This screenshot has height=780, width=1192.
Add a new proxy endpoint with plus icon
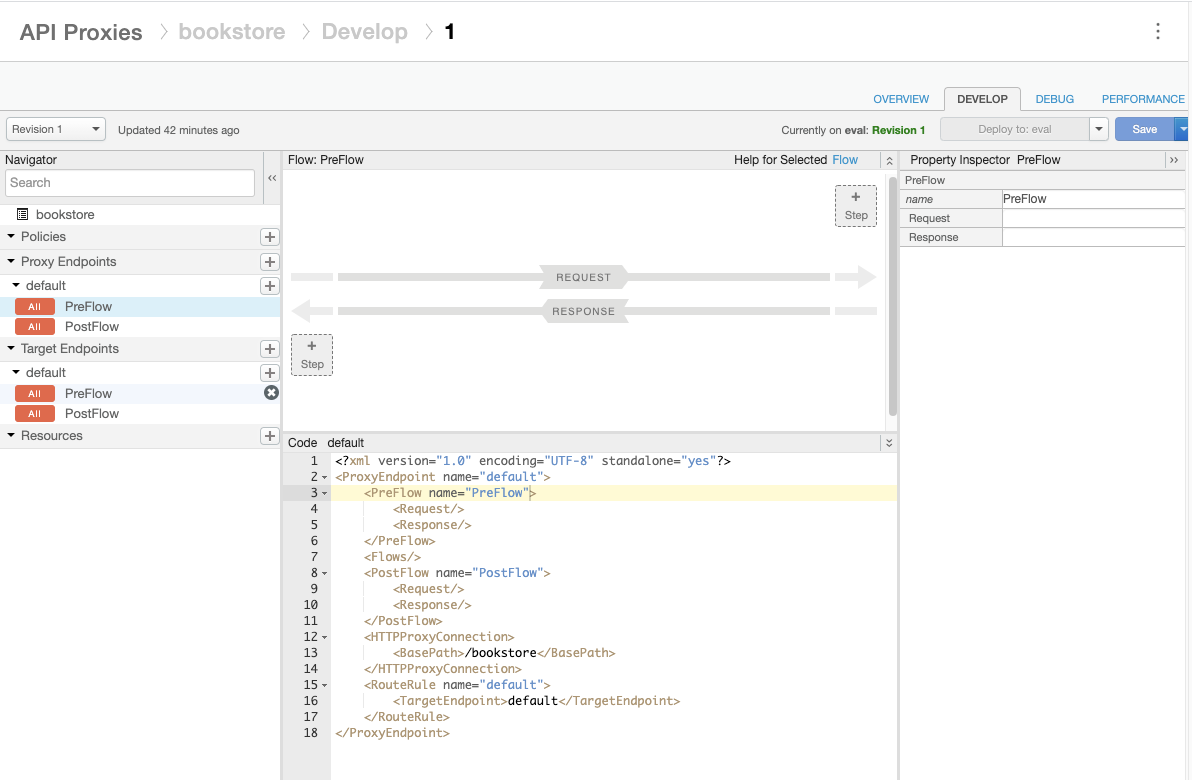[269, 262]
